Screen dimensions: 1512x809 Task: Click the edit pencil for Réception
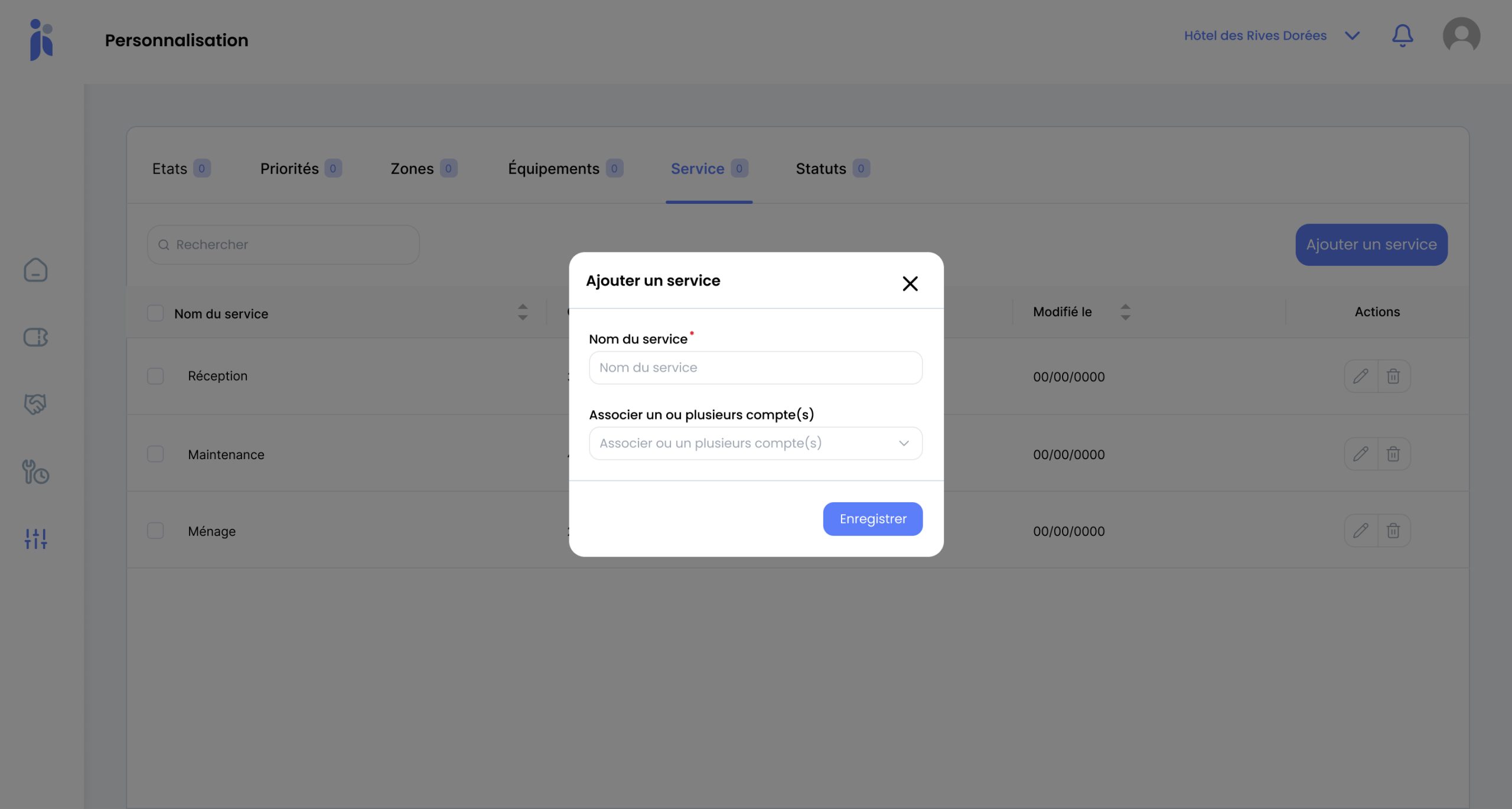(x=1361, y=376)
